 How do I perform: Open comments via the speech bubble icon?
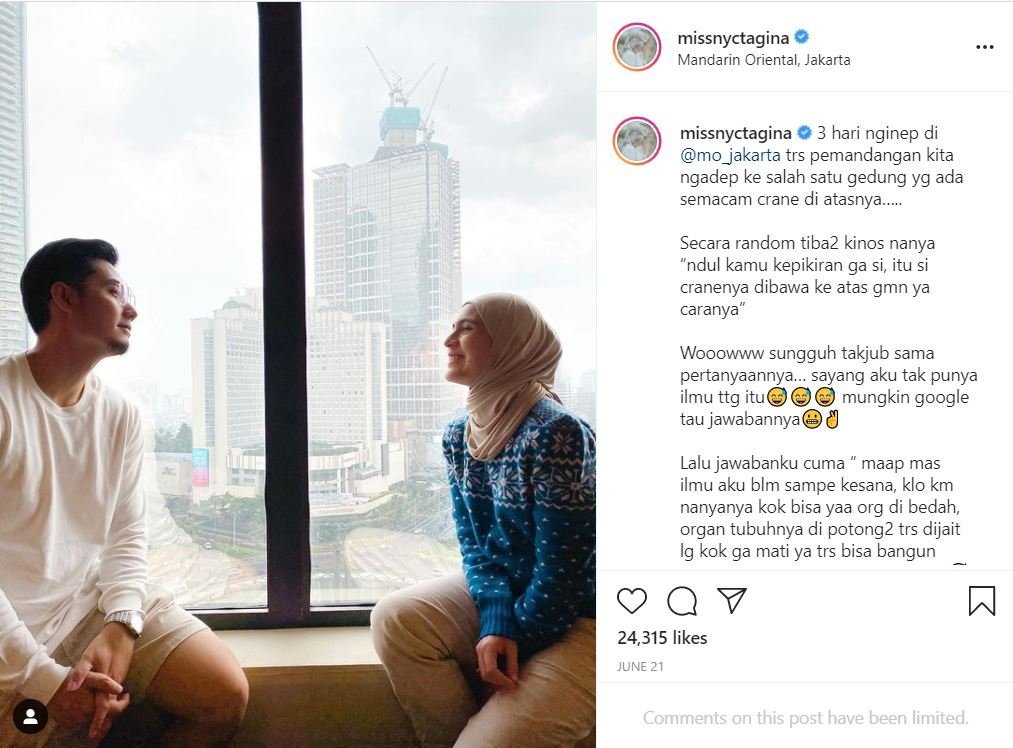pos(682,601)
